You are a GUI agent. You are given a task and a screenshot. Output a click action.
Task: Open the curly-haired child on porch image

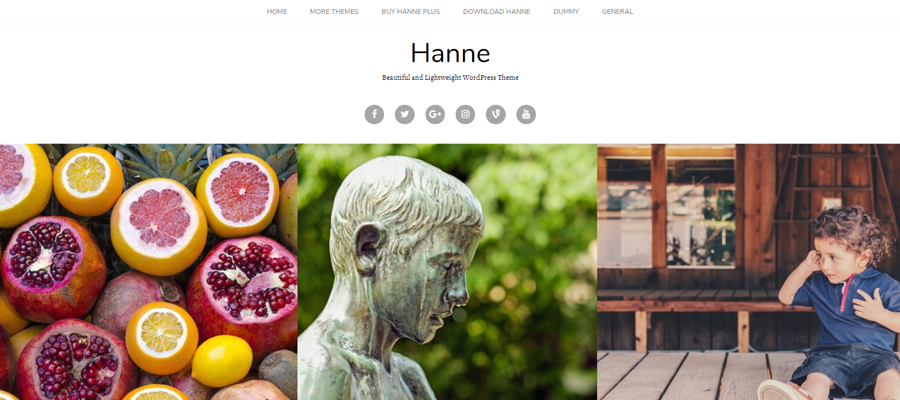748,272
